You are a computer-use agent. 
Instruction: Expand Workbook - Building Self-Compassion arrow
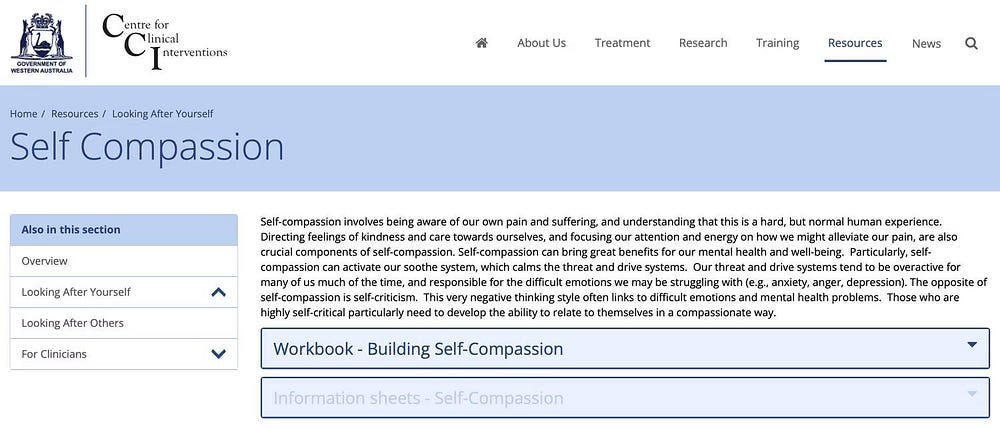tap(972, 345)
